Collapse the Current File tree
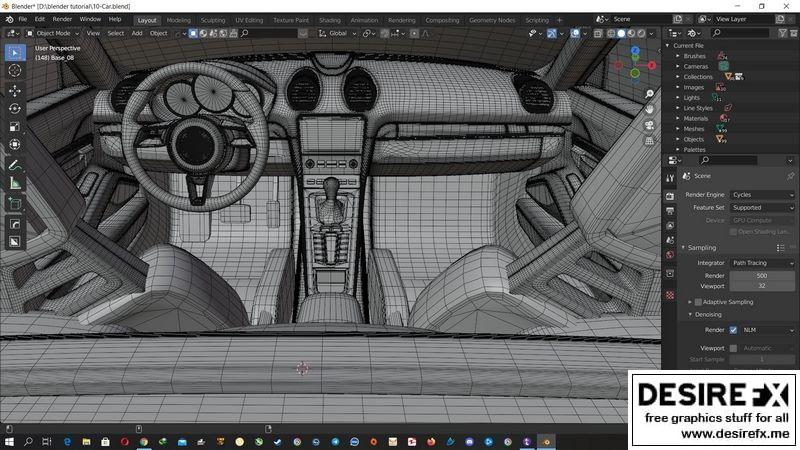This screenshot has width=800, height=450. 667,45
